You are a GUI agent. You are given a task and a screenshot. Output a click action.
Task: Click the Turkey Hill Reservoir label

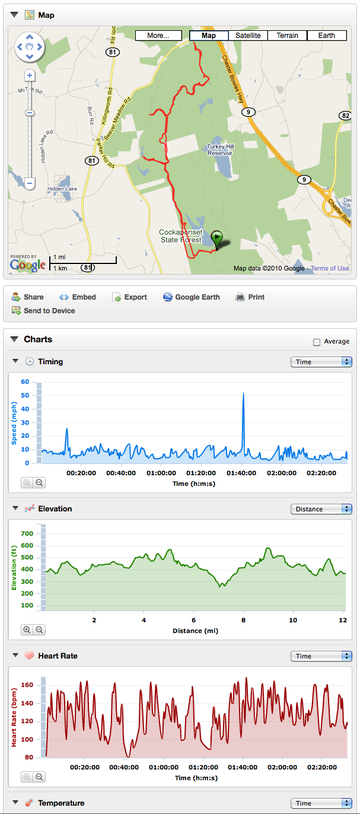(219, 150)
